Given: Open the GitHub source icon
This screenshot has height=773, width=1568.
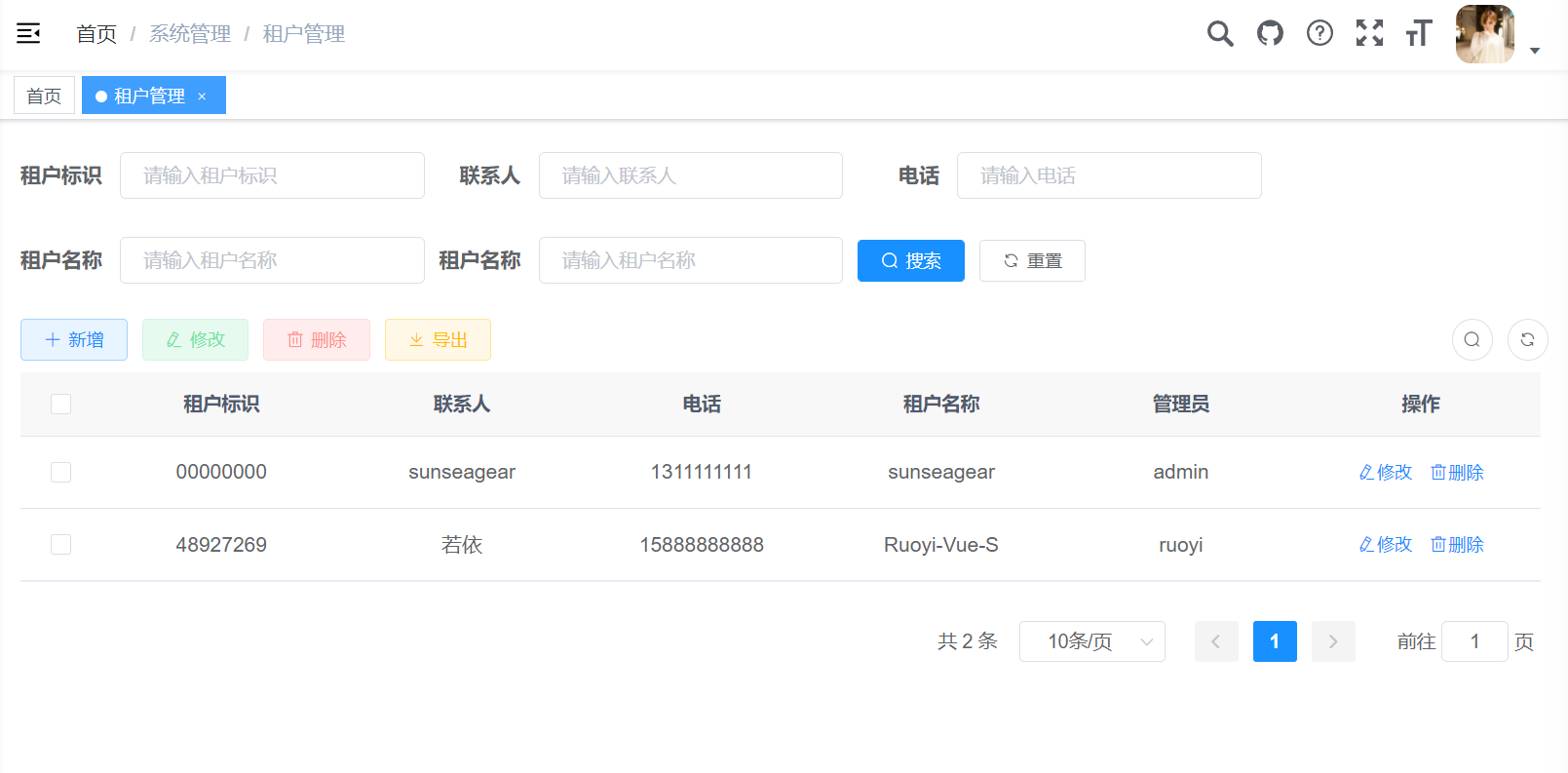Looking at the screenshot, I should click(x=1270, y=34).
